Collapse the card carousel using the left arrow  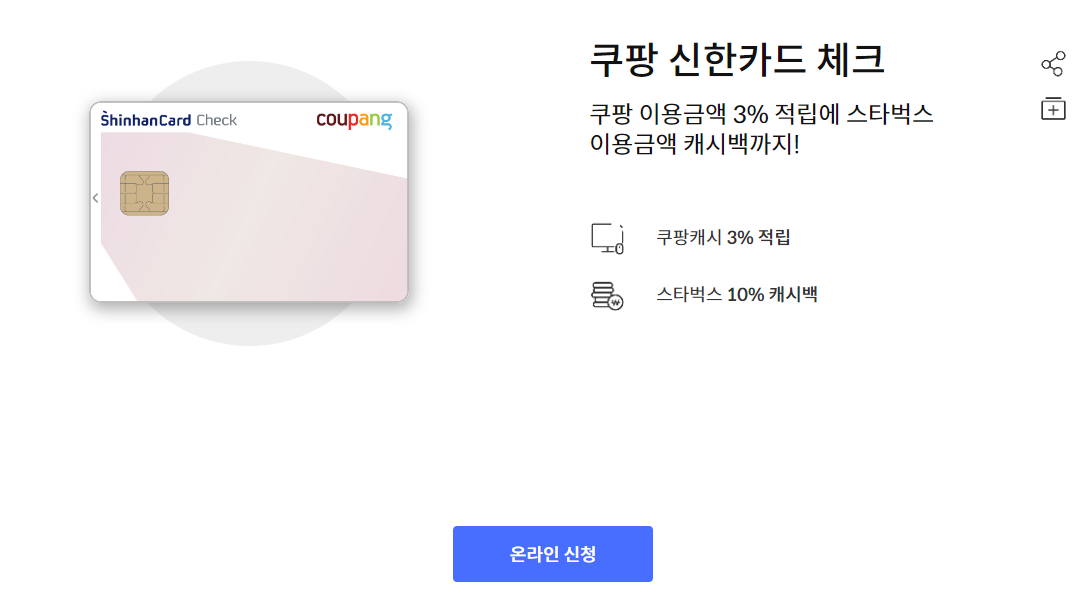click(x=95, y=197)
